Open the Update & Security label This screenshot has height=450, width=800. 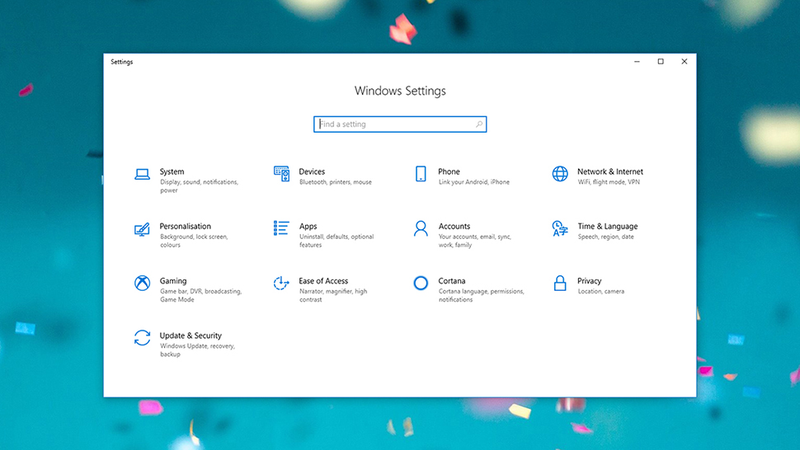click(191, 335)
